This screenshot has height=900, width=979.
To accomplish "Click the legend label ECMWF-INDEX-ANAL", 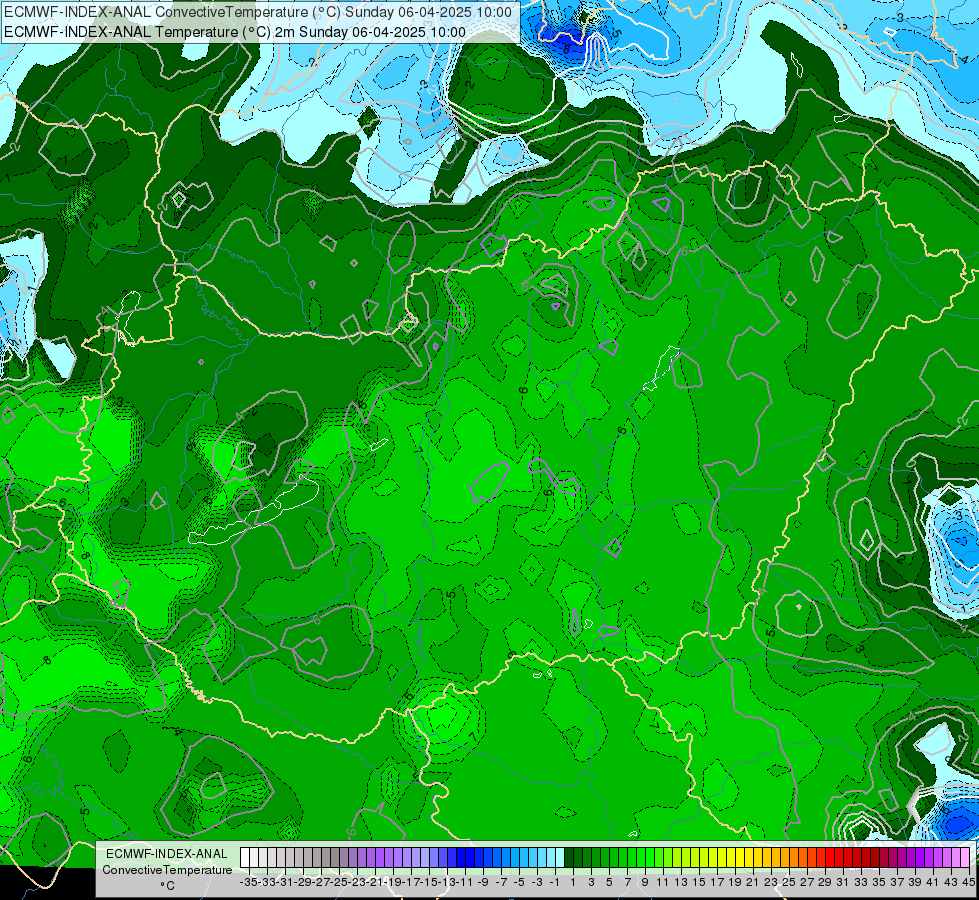I will [167, 854].
